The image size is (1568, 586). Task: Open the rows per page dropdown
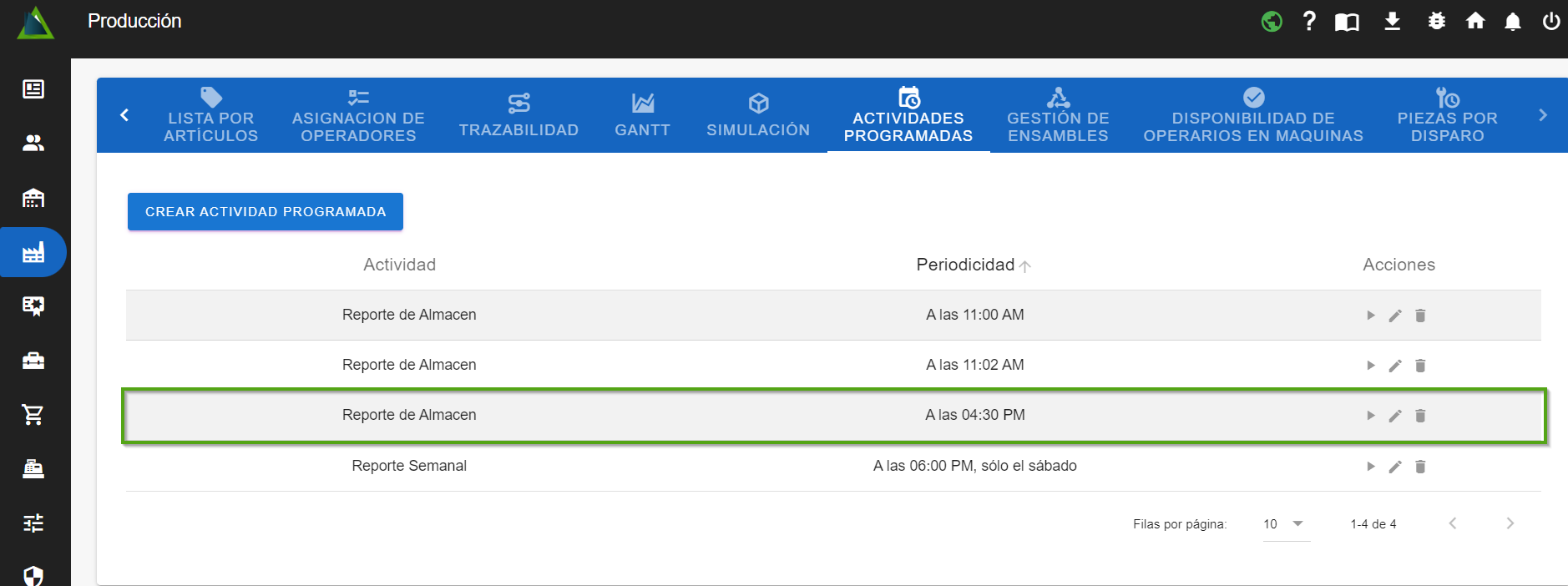(x=1285, y=524)
